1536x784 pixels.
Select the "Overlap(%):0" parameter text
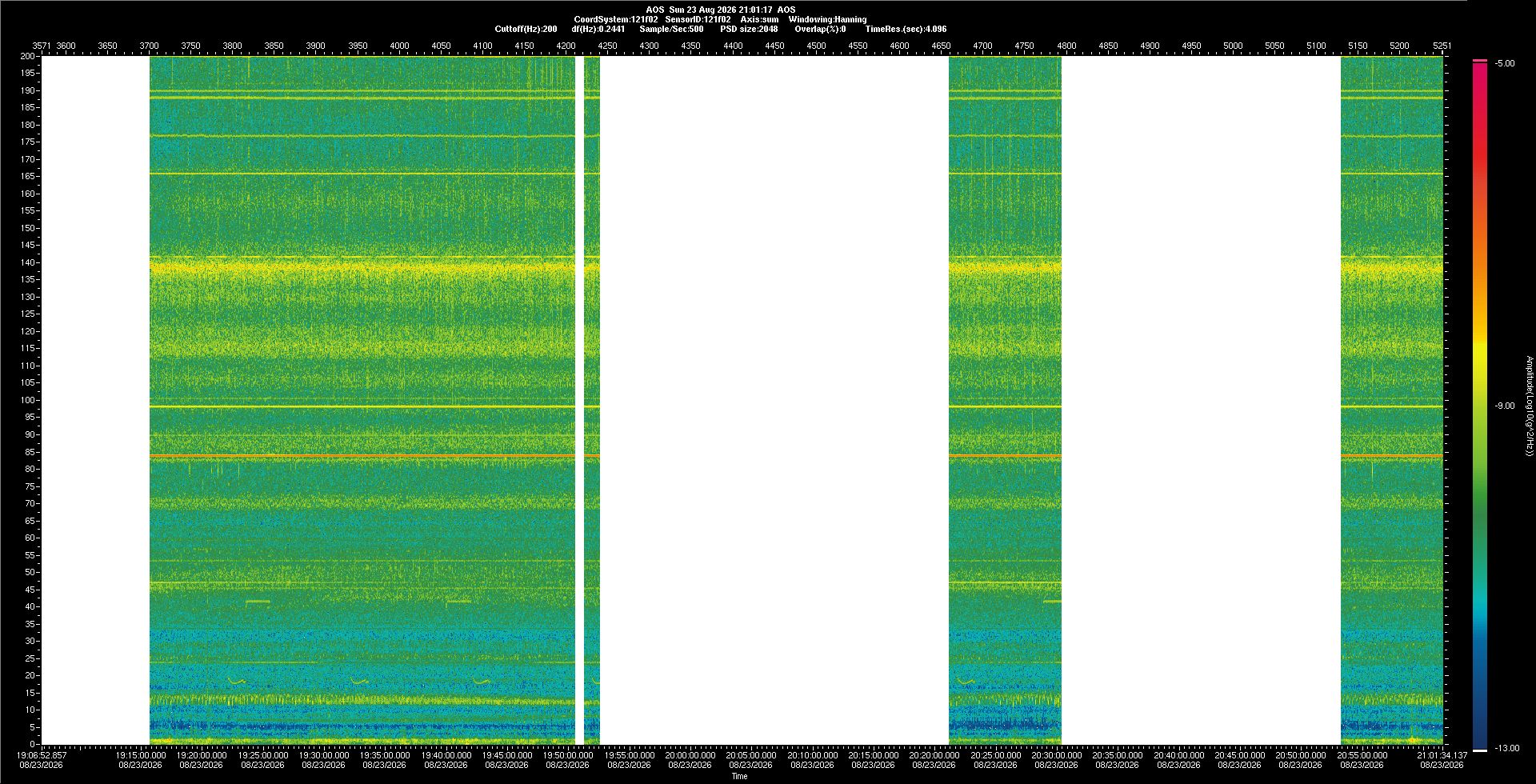(x=820, y=29)
